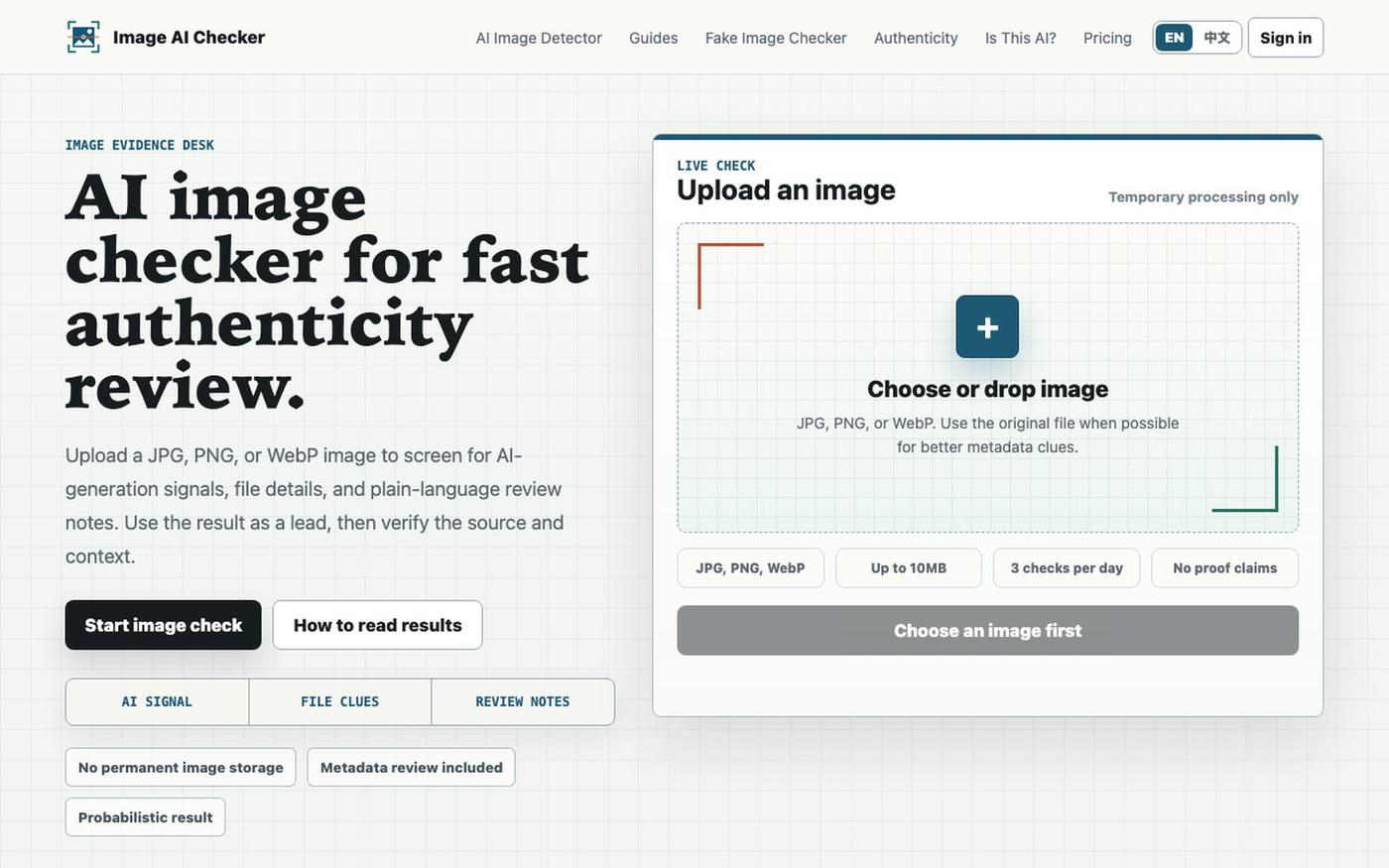Switch language to 中文

tap(1217, 38)
